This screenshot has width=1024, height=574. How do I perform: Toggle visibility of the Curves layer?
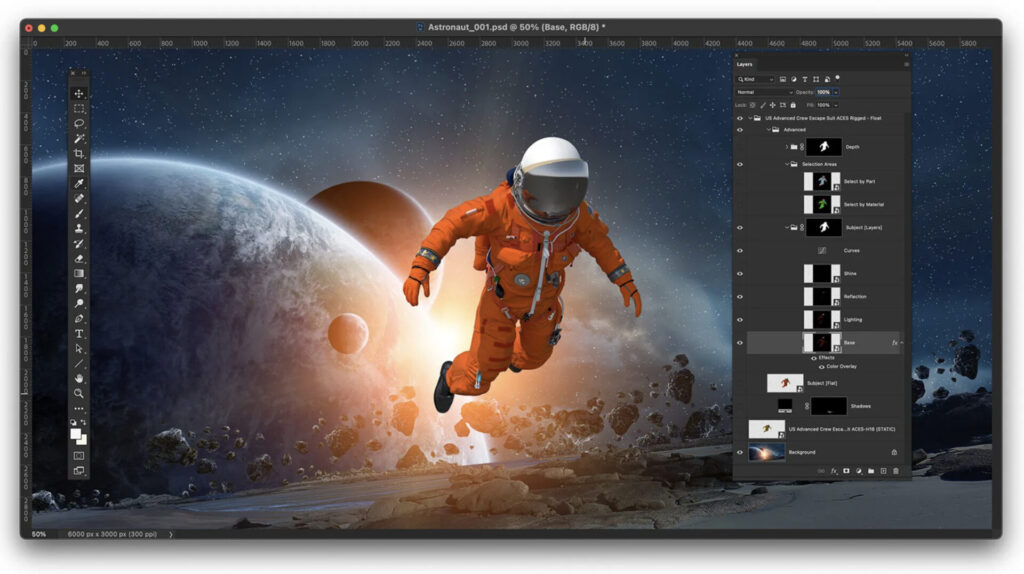point(740,250)
